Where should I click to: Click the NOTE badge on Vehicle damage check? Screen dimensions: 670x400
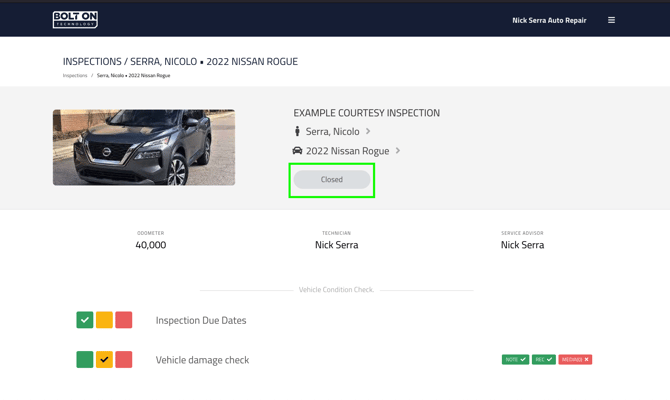pyautogui.click(x=515, y=359)
